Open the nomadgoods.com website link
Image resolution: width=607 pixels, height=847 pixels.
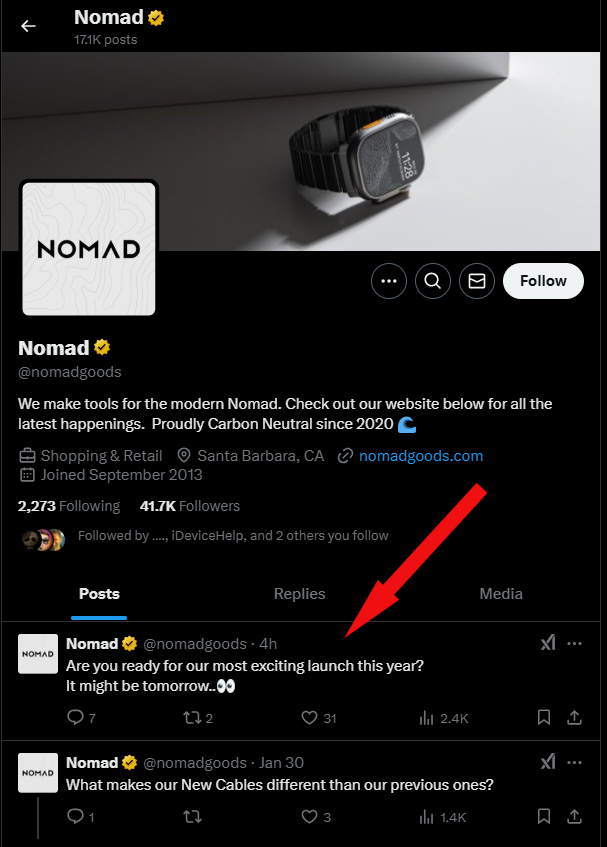point(421,456)
